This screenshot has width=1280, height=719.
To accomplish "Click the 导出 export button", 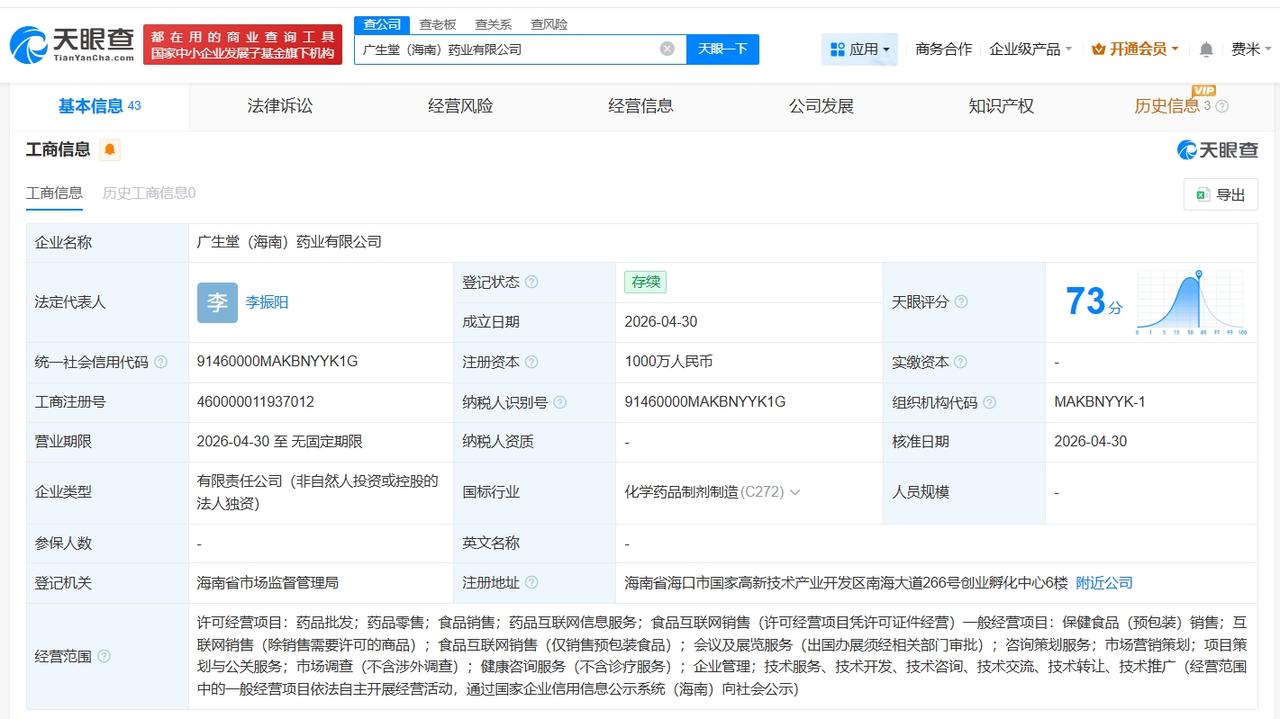I will [1221, 195].
